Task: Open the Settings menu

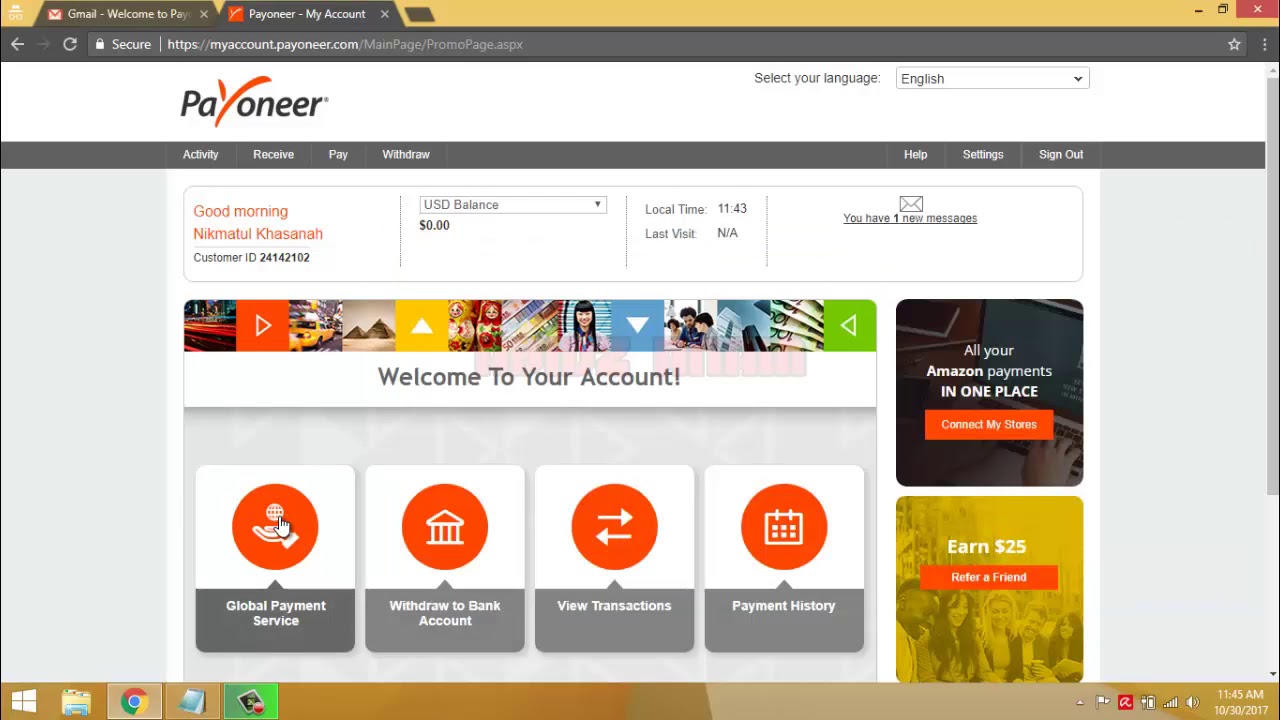Action: tap(982, 154)
